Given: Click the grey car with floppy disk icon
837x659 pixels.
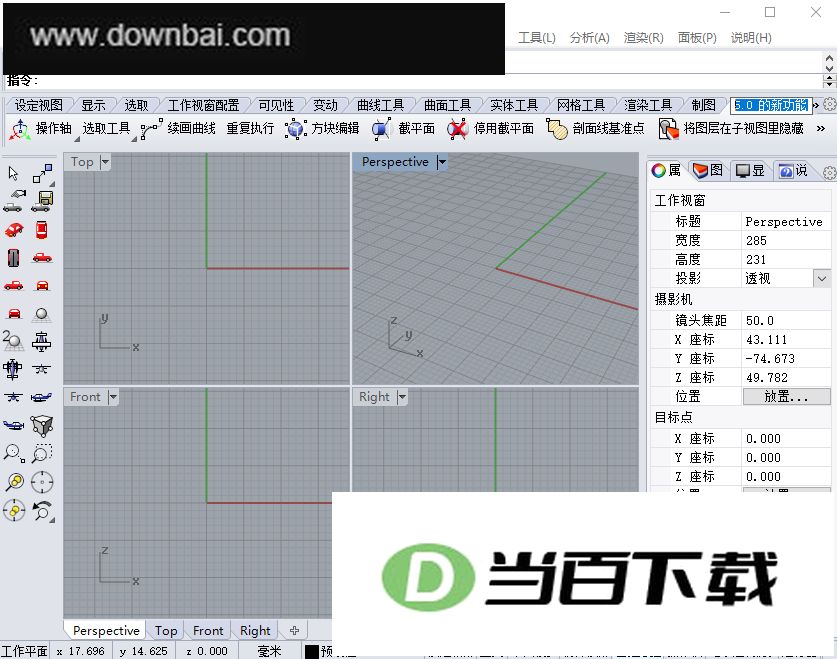Looking at the screenshot, I should click(x=42, y=201).
